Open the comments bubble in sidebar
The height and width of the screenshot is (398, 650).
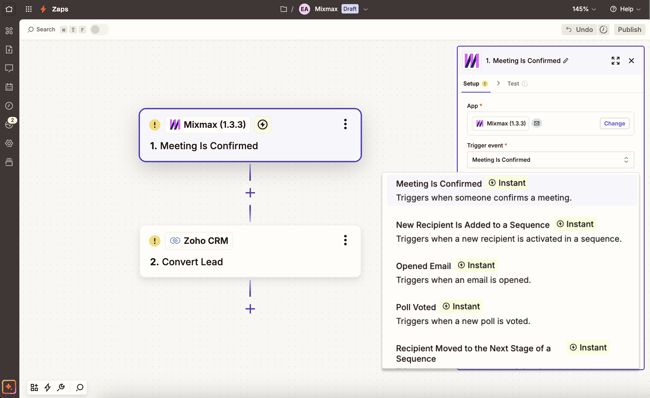pyautogui.click(x=9, y=68)
